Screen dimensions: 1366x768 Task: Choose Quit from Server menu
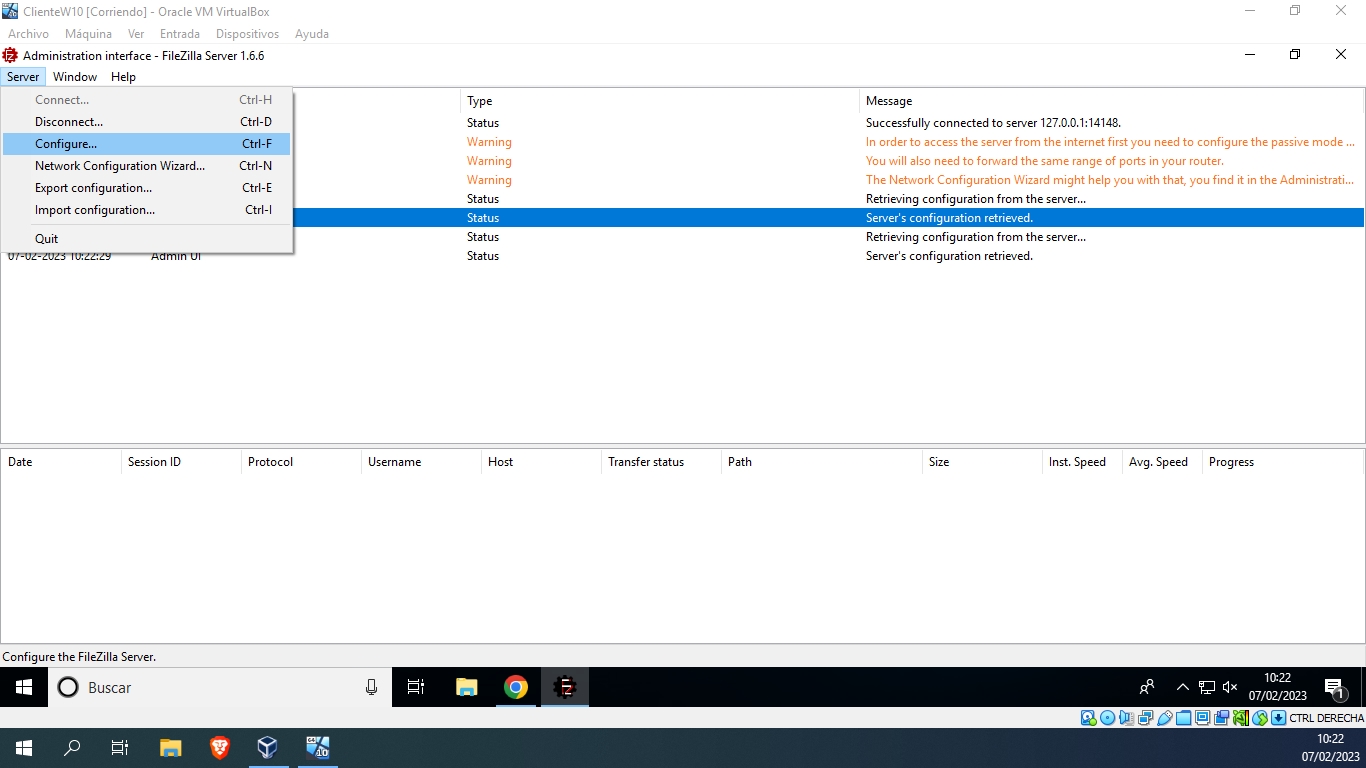tap(146, 239)
